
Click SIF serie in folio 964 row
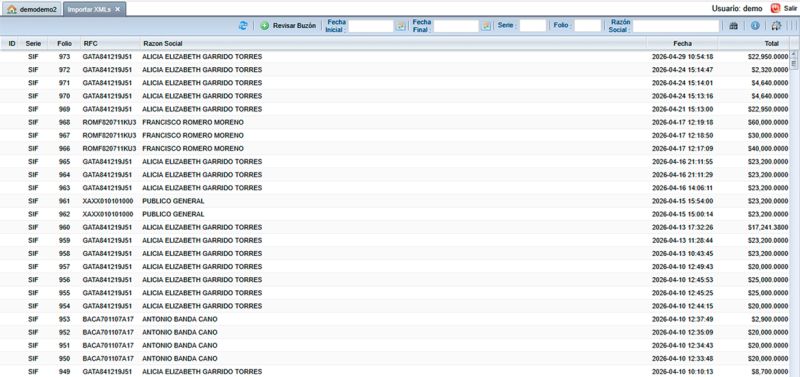pos(33,175)
